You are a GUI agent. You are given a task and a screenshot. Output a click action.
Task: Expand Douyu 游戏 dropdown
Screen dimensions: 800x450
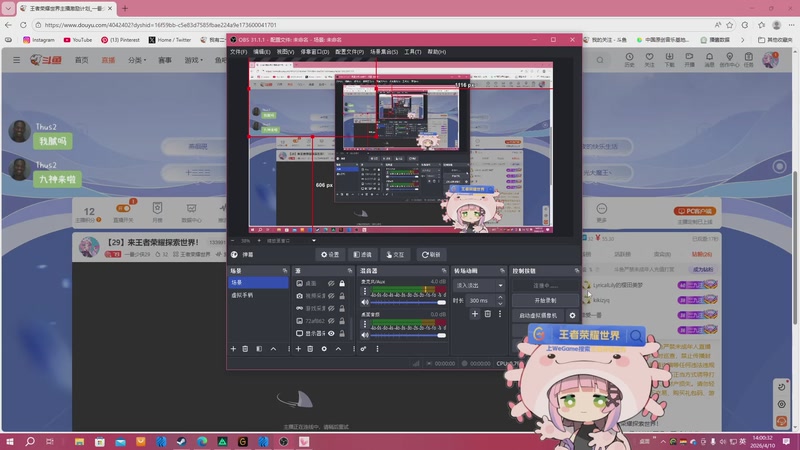[193, 60]
